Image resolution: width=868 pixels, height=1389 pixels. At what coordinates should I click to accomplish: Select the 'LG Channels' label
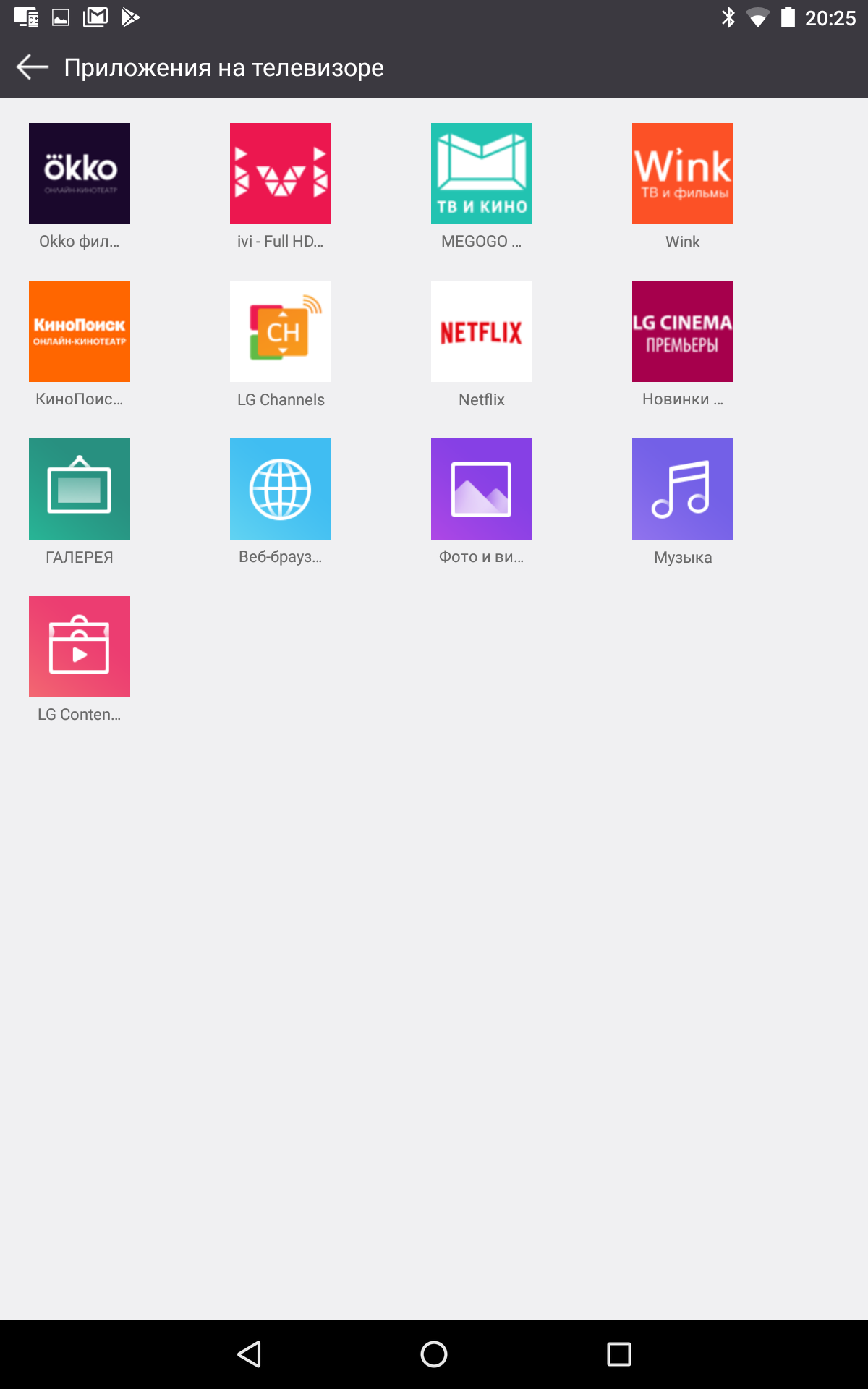[x=281, y=399]
